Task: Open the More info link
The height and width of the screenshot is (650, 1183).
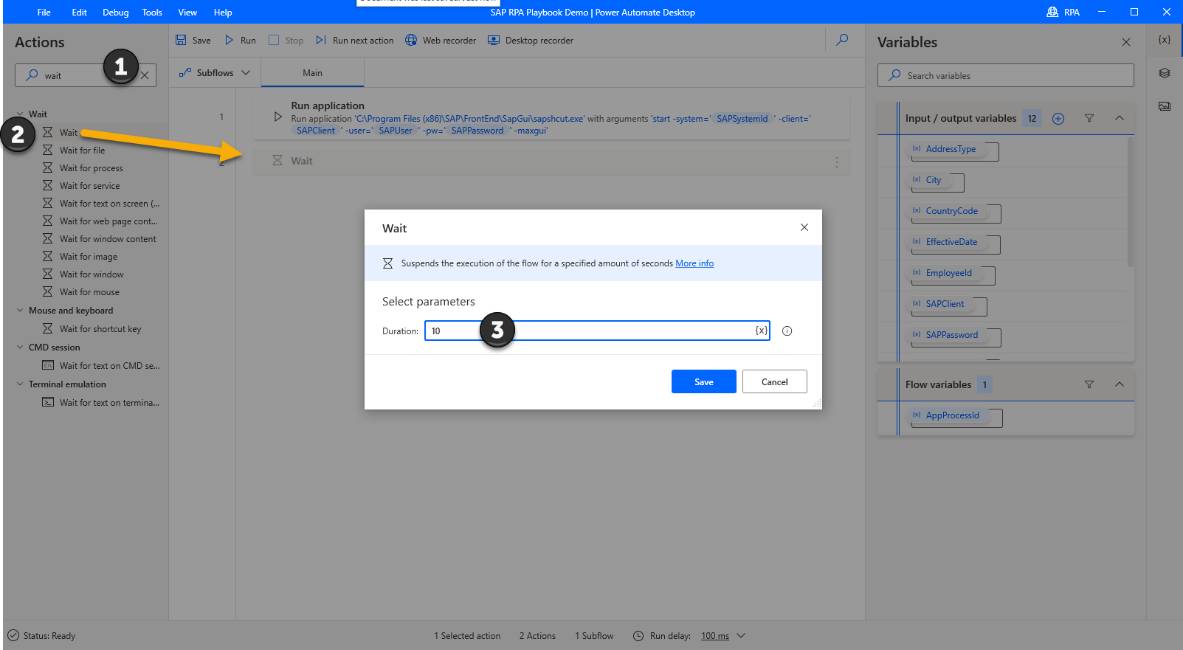Action: tap(694, 263)
